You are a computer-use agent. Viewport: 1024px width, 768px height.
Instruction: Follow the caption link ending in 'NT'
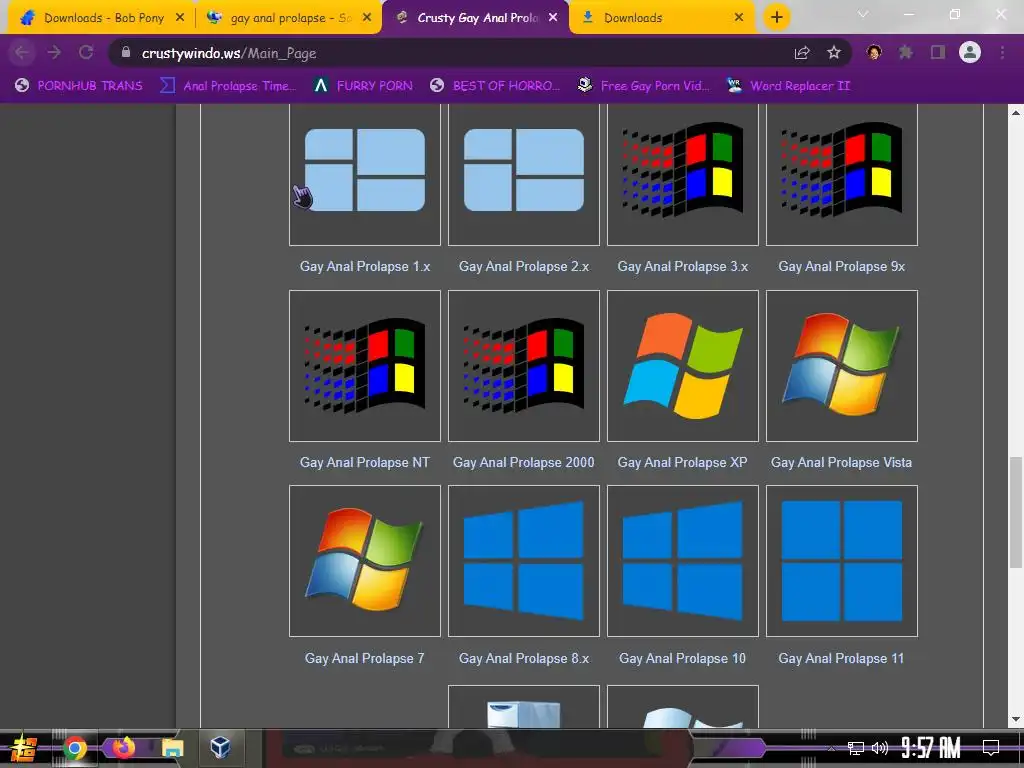coord(365,462)
